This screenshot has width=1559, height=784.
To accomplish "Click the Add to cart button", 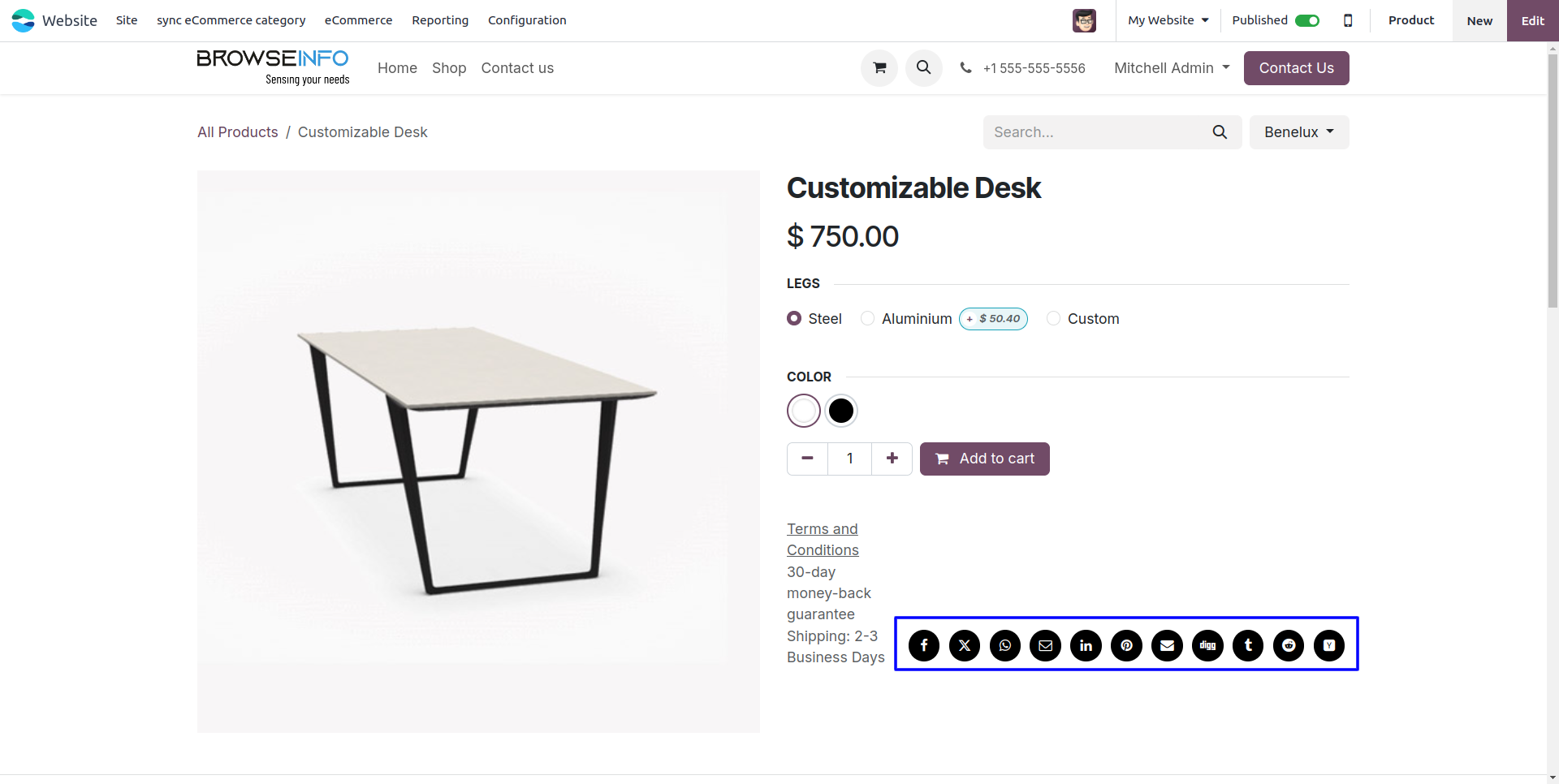I will point(984,459).
